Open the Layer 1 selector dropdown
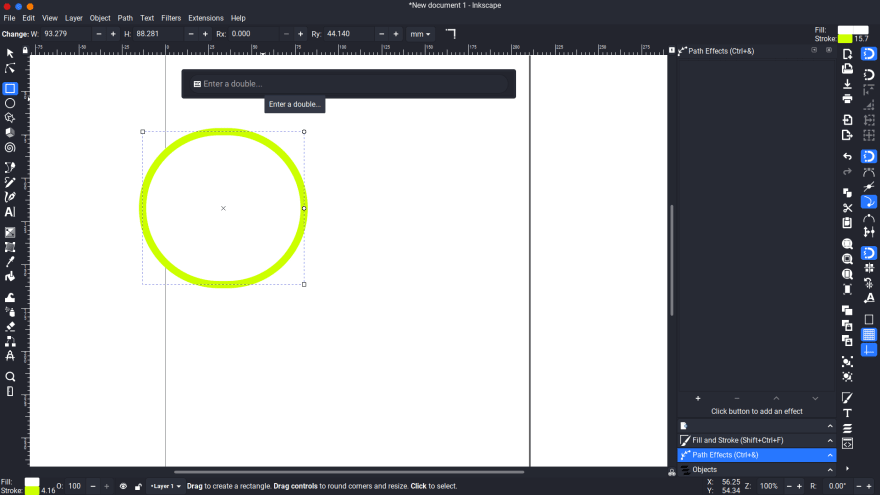Image resolution: width=880 pixels, height=495 pixels. point(166,487)
